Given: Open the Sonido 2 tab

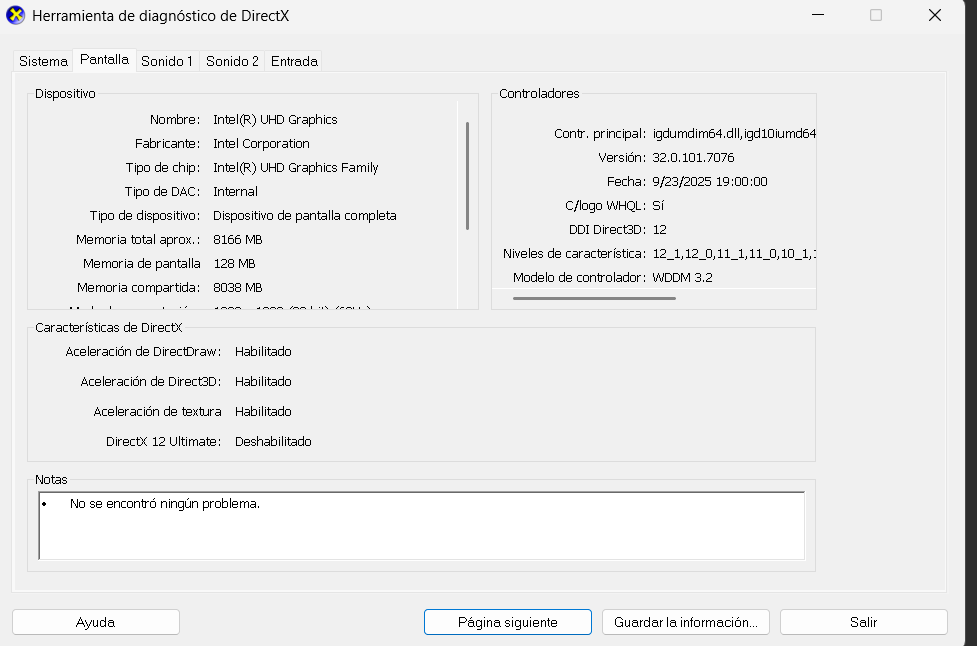Looking at the screenshot, I should [x=232, y=61].
